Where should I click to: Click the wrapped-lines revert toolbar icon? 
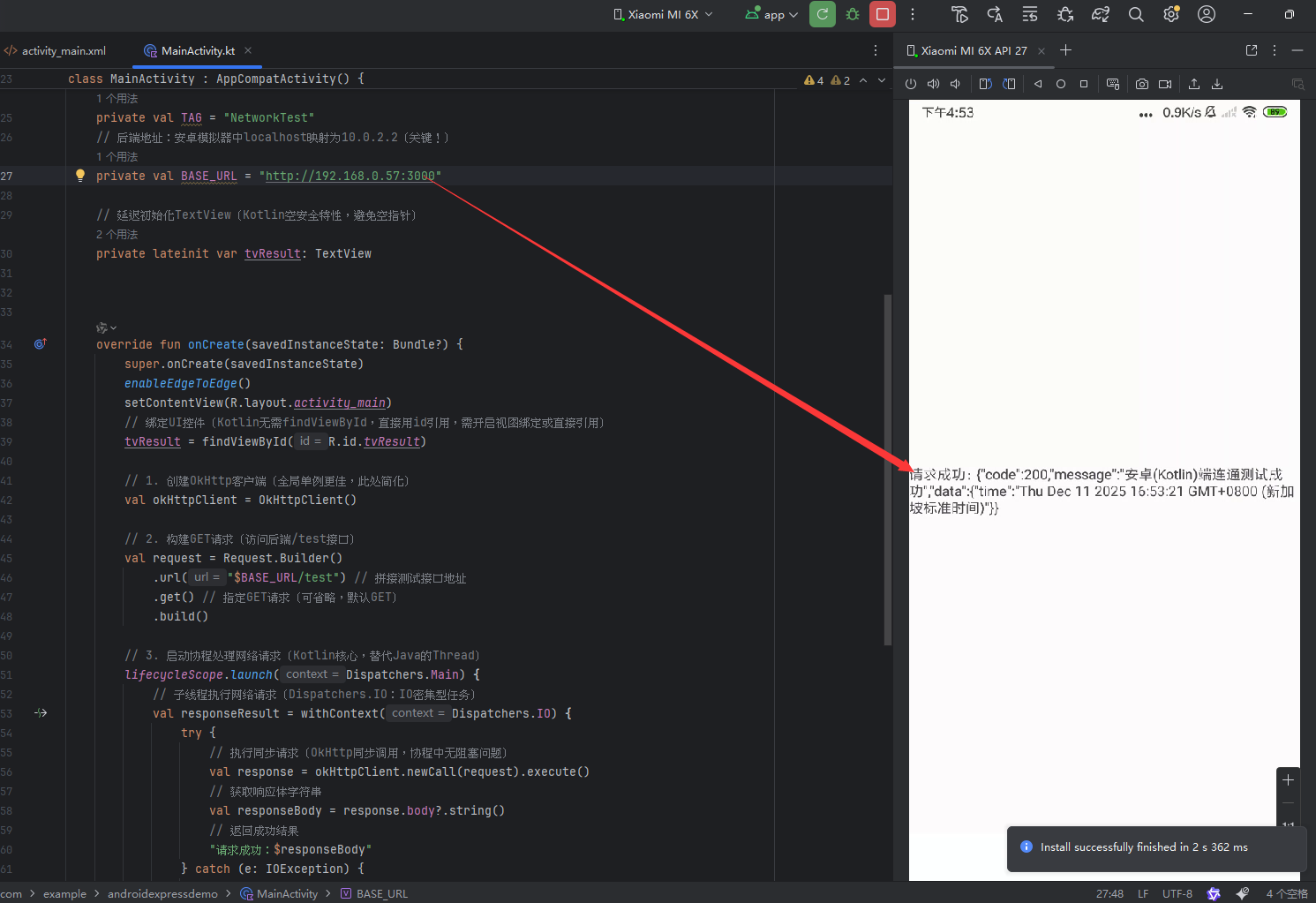click(1030, 14)
